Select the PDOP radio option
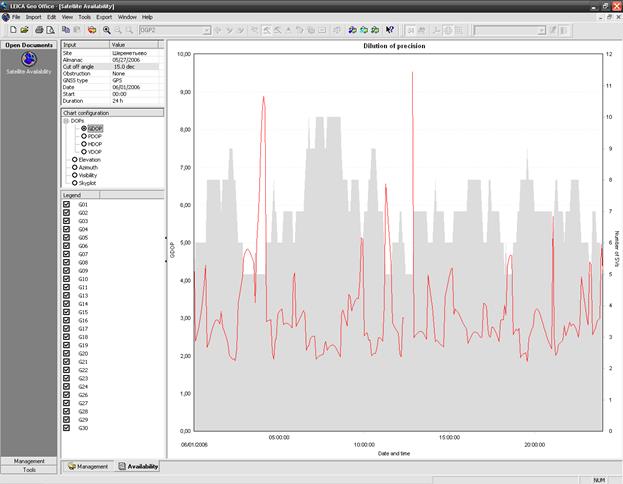The image size is (623, 484). 84,136
